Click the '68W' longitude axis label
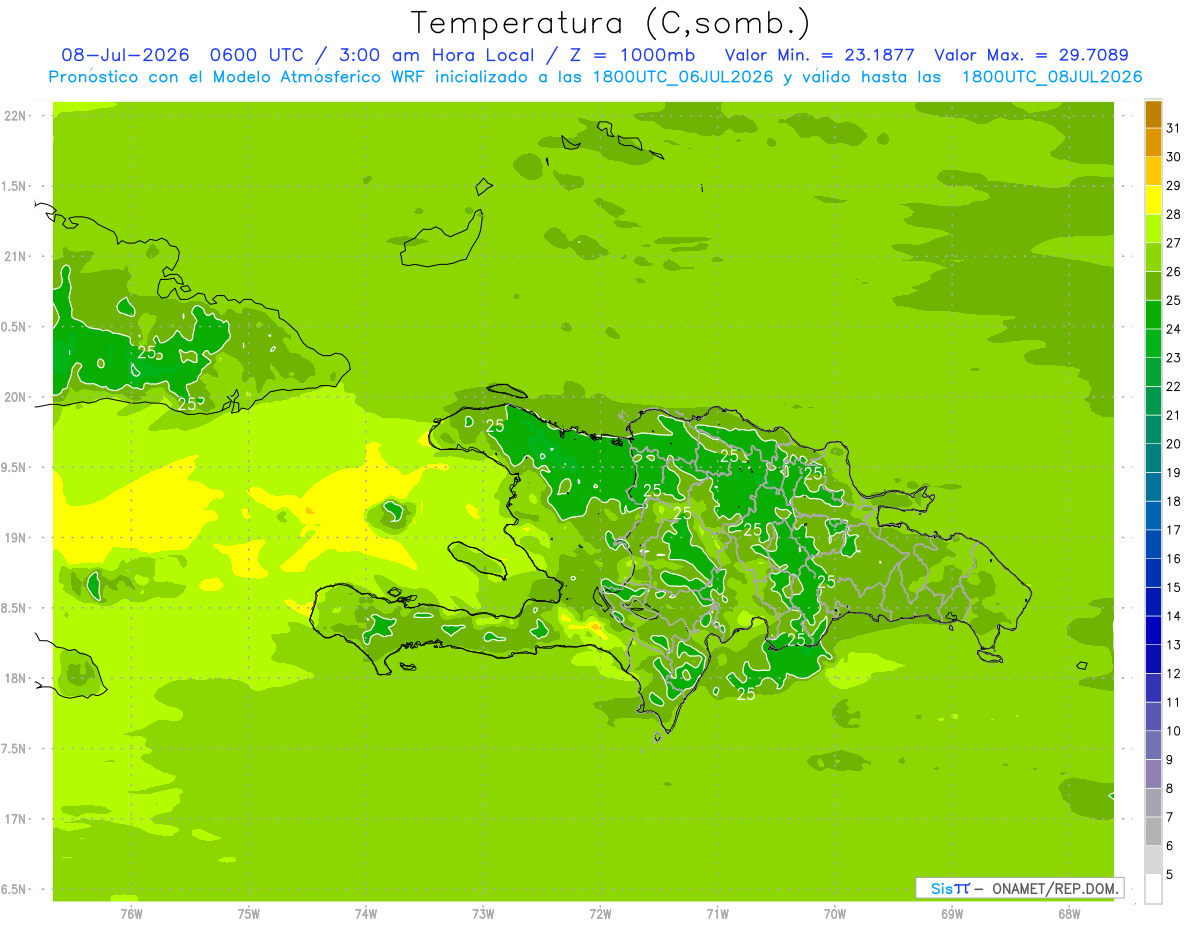The height and width of the screenshot is (927, 1200). pyautogui.click(x=1069, y=913)
